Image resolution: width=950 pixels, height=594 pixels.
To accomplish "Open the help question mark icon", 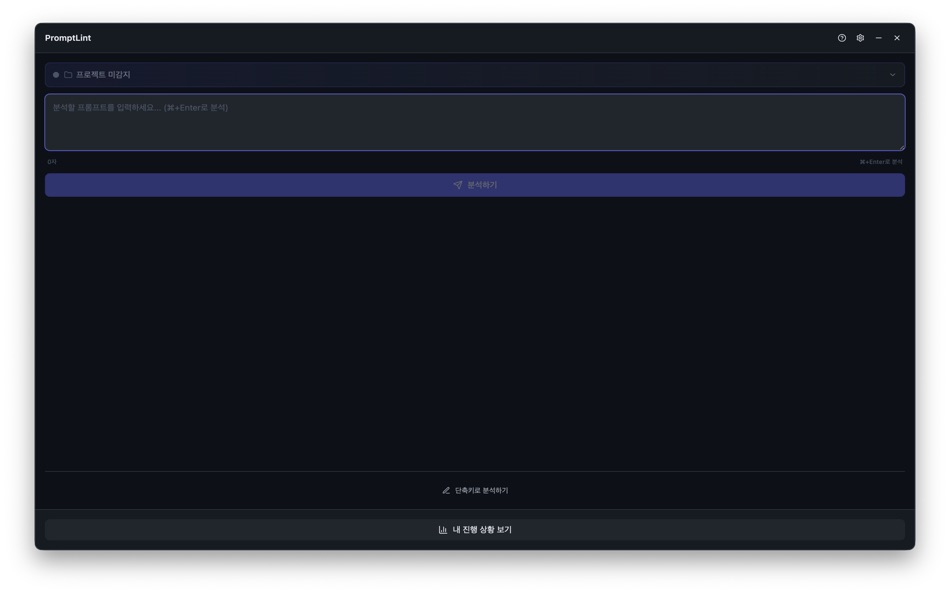I will pos(842,36).
